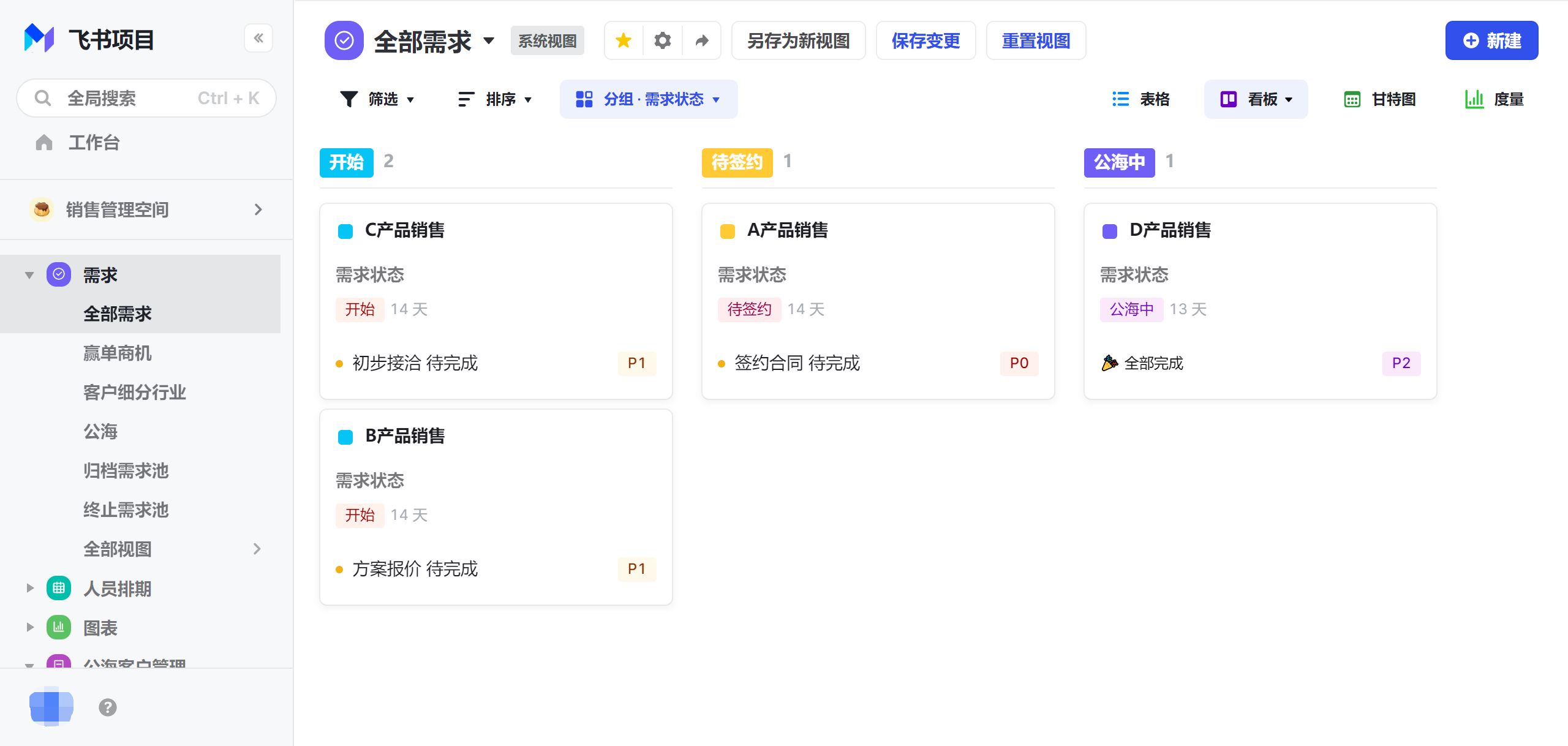1568x746 pixels.
Task: Click 签约合同 待完成 on A产品销售
Action: point(797,363)
